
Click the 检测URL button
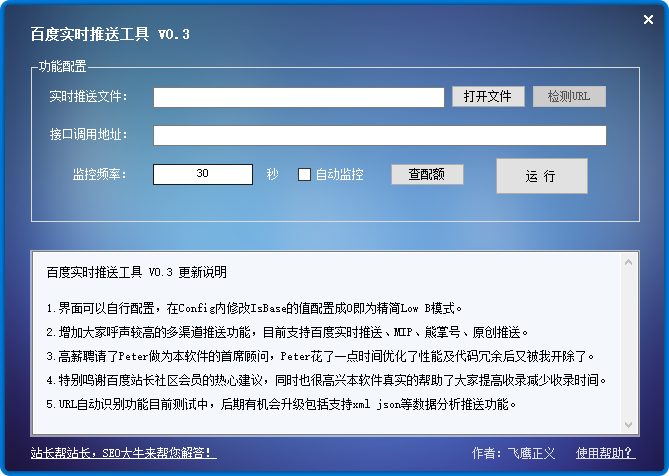click(x=569, y=96)
